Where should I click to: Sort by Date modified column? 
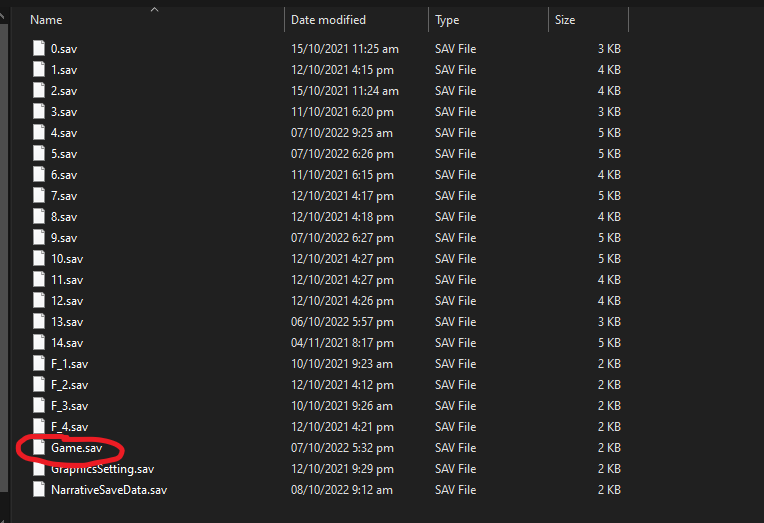(328, 20)
